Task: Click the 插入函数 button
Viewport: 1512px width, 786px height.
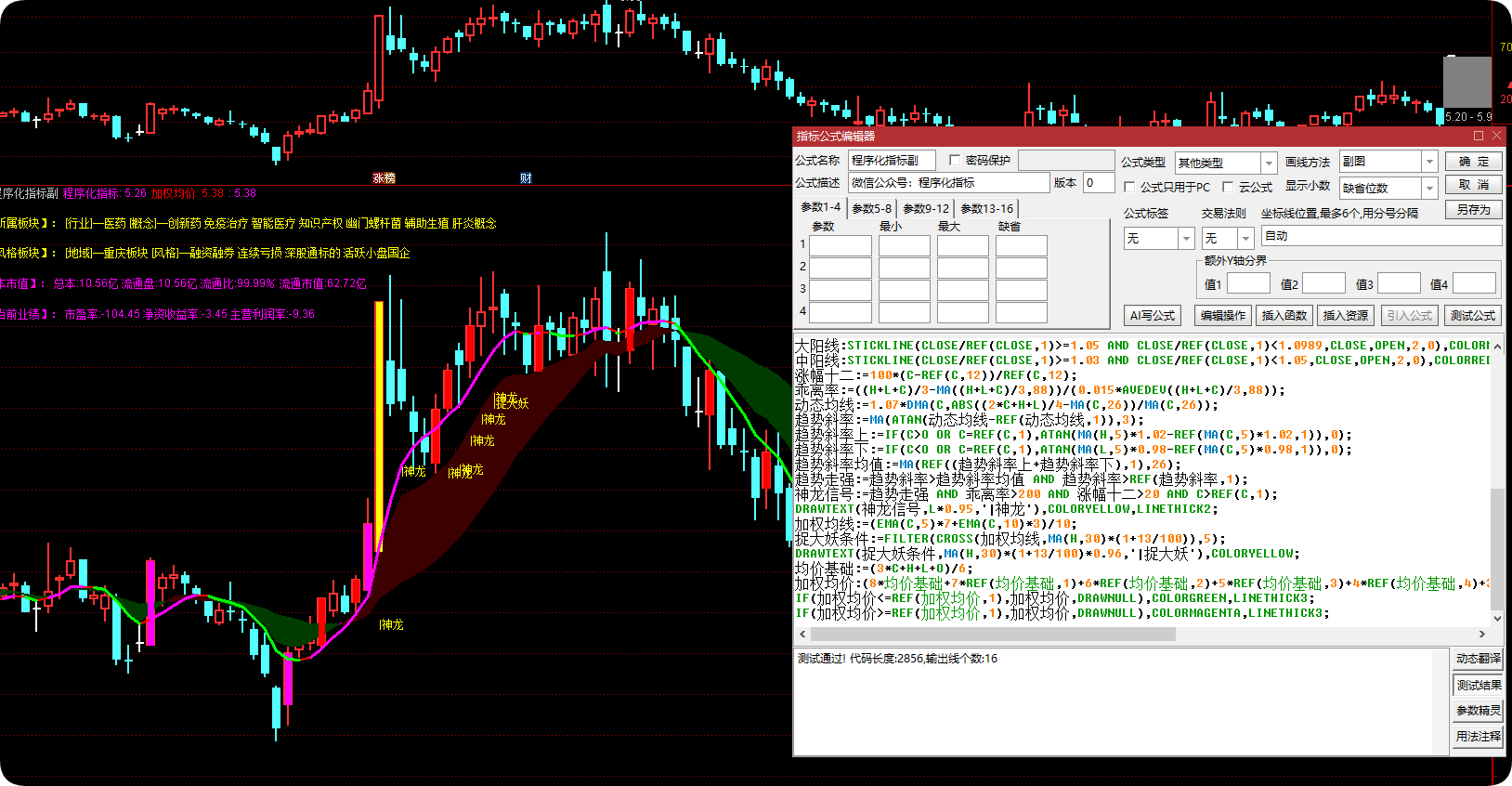Action: point(1284,316)
